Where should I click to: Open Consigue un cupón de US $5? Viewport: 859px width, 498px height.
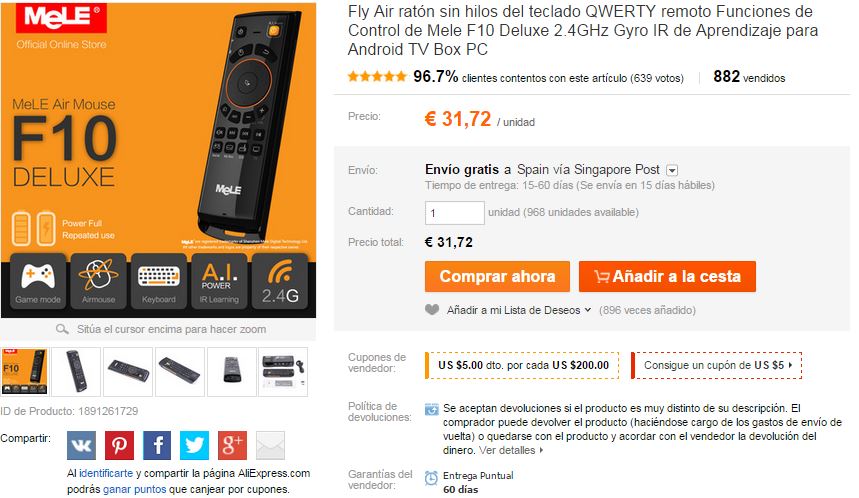[717, 365]
